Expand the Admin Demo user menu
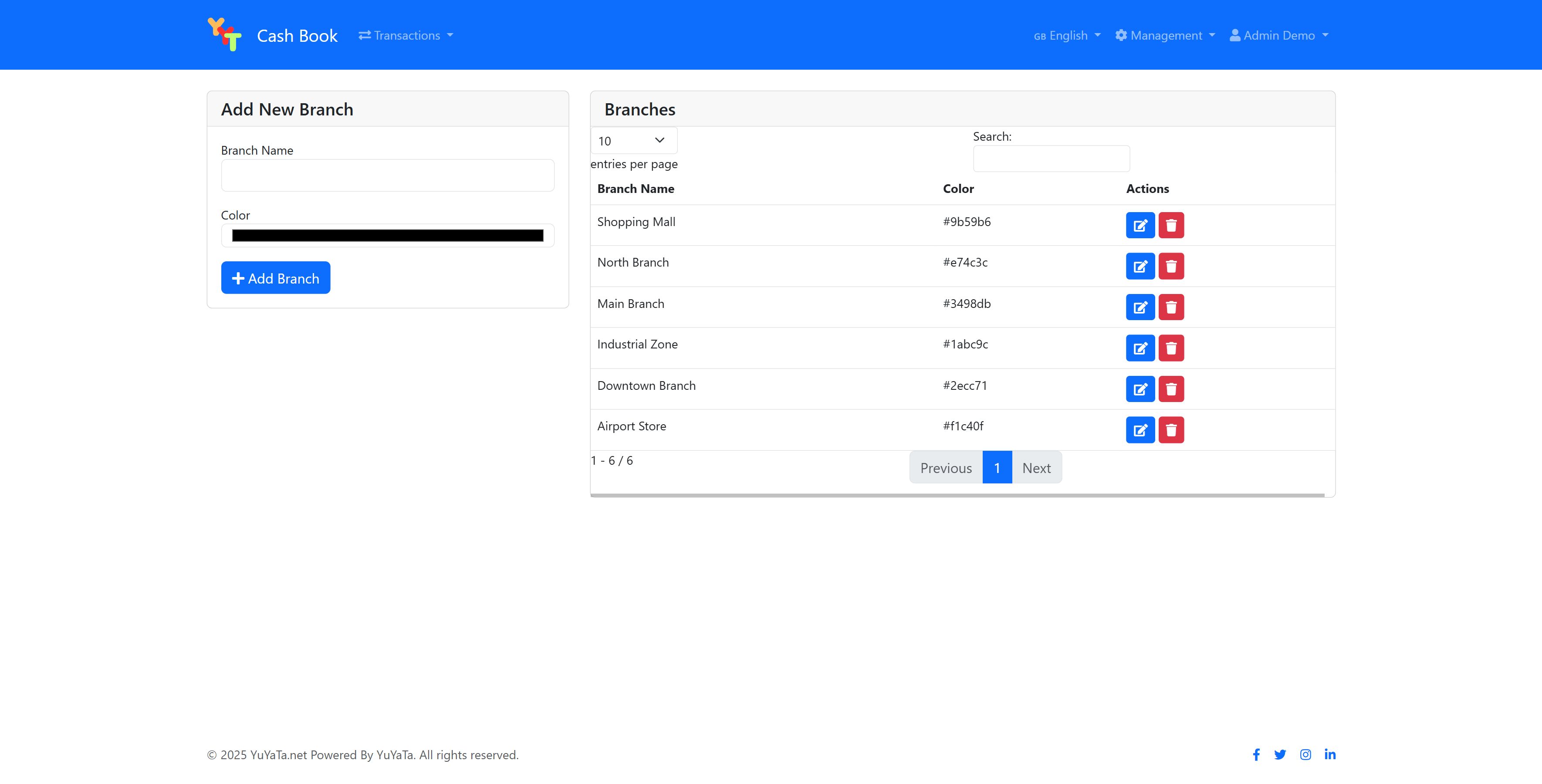The height and width of the screenshot is (784, 1542). (1278, 35)
